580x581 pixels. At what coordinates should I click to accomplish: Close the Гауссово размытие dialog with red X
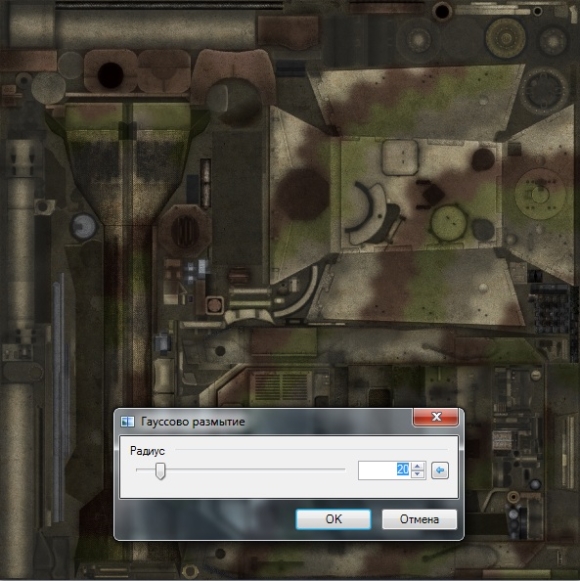[436, 417]
